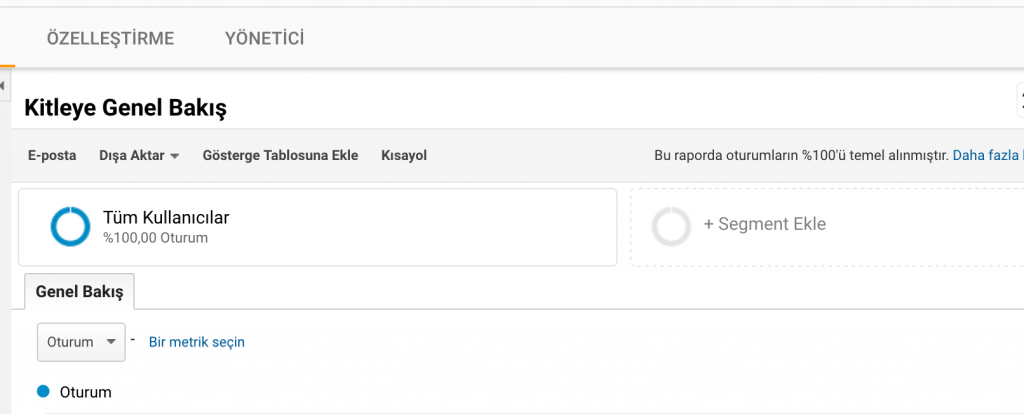Click the Bir metrik seçin link
The height and width of the screenshot is (414, 1024).
coord(196,342)
